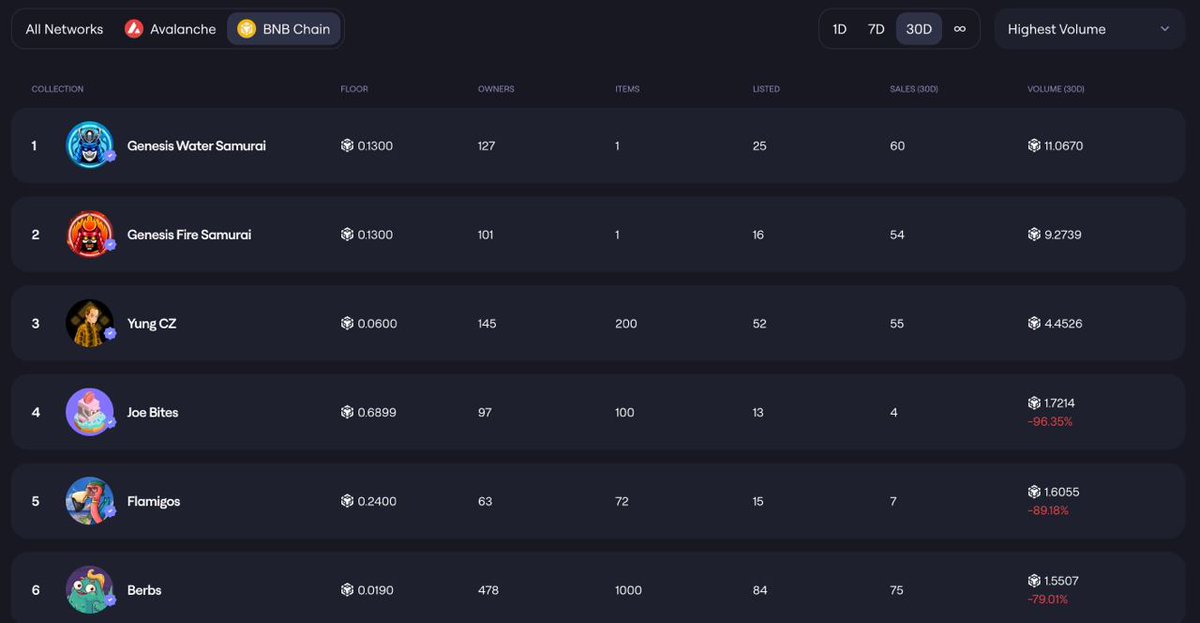Click BNB icon beside volume 4.4526
This screenshot has height=623, width=1200.
pyautogui.click(x=1034, y=323)
